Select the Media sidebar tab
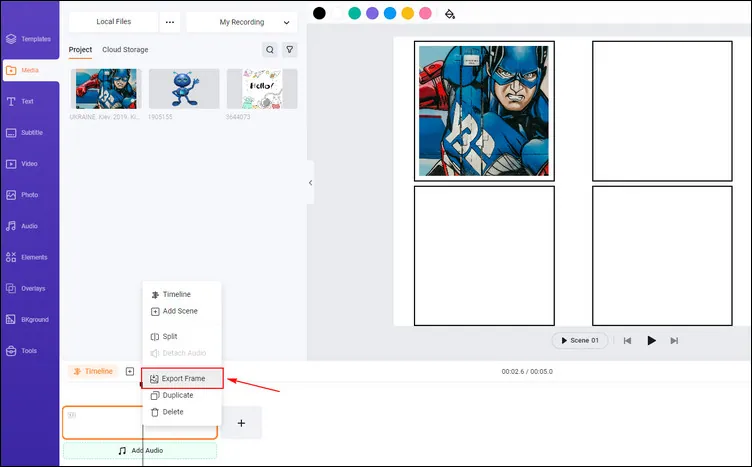Screen dimensions: 752x467 [x=30, y=70]
